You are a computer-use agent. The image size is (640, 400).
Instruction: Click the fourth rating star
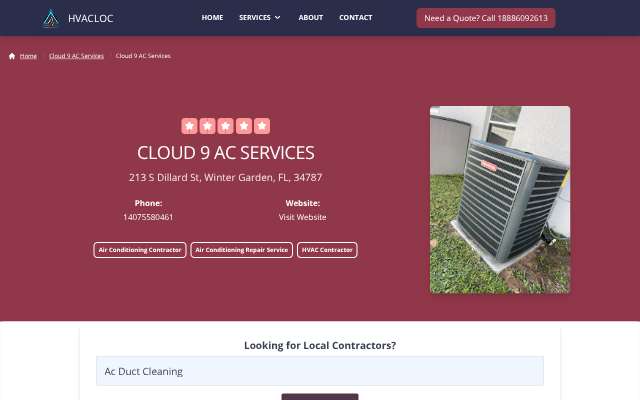(x=244, y=126)
